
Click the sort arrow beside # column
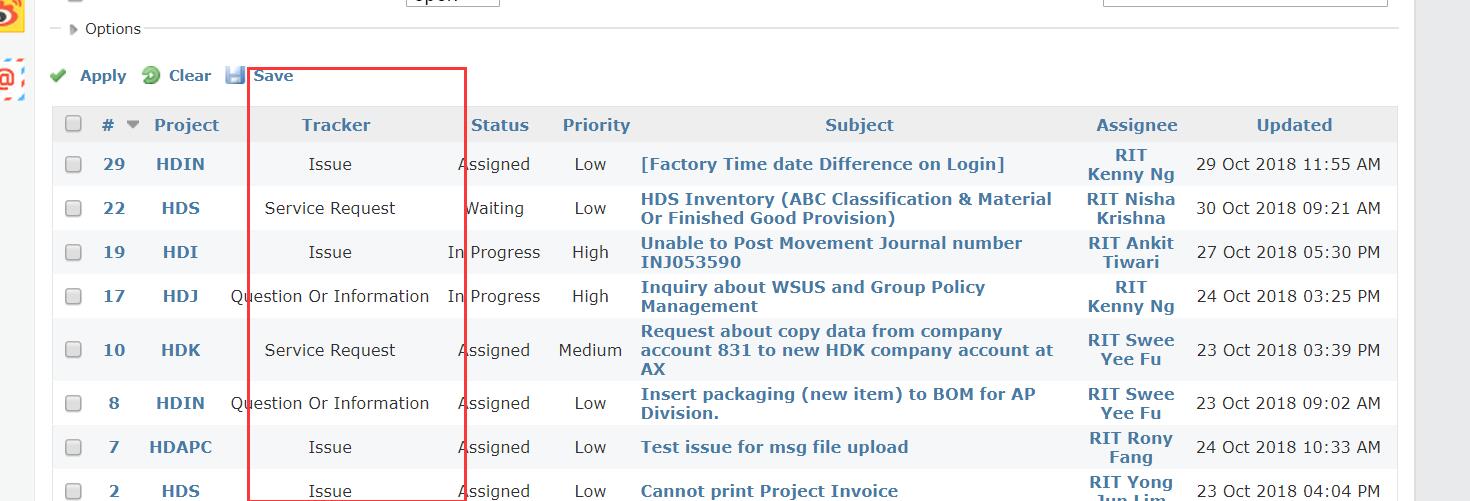(133, 125)
